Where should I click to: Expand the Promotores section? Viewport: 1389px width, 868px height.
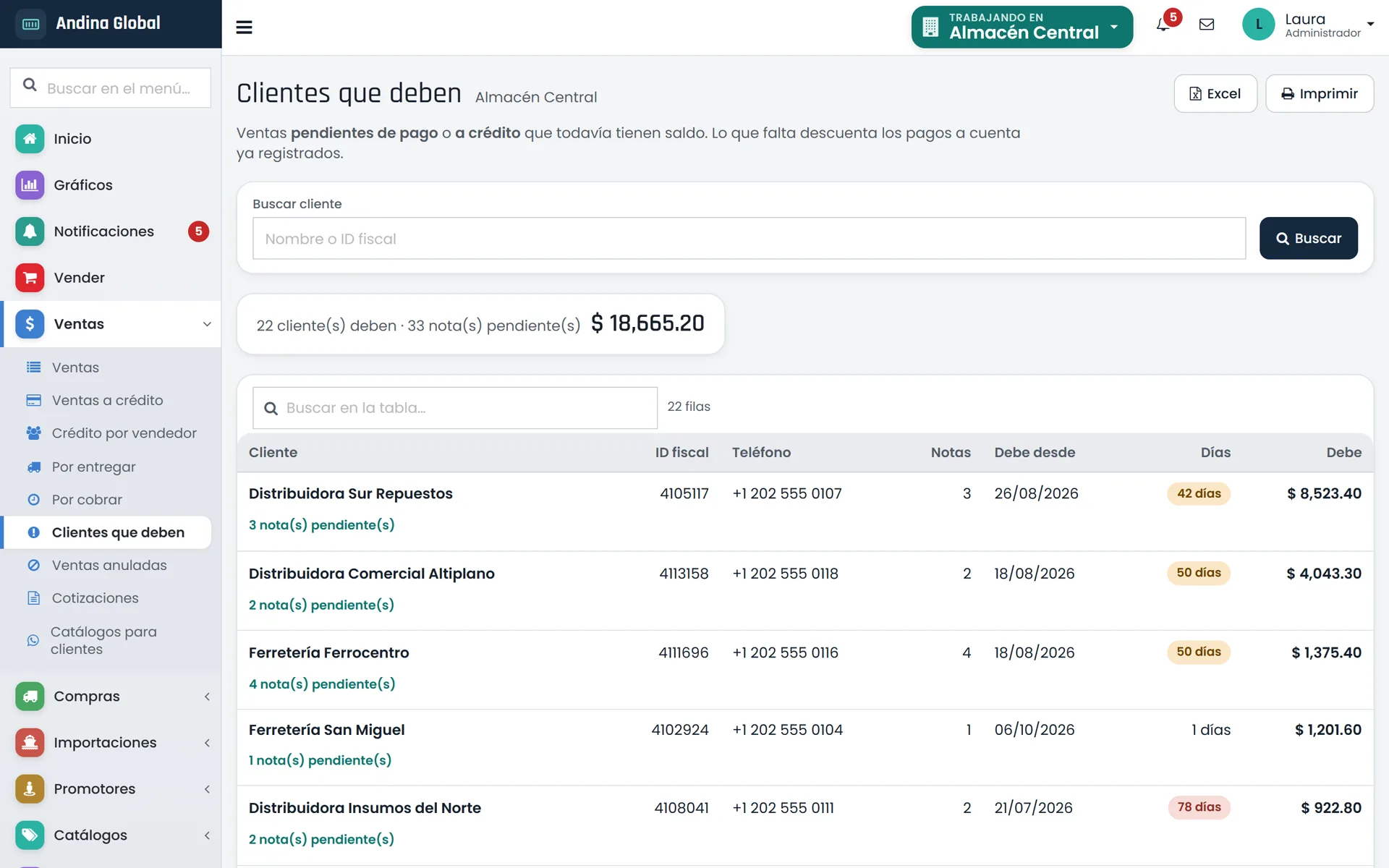pyautogui.click(x=111, y=789)
